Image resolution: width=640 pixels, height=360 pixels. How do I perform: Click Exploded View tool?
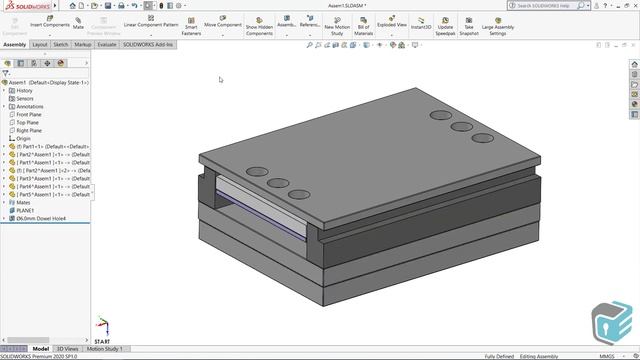point(392,21)
